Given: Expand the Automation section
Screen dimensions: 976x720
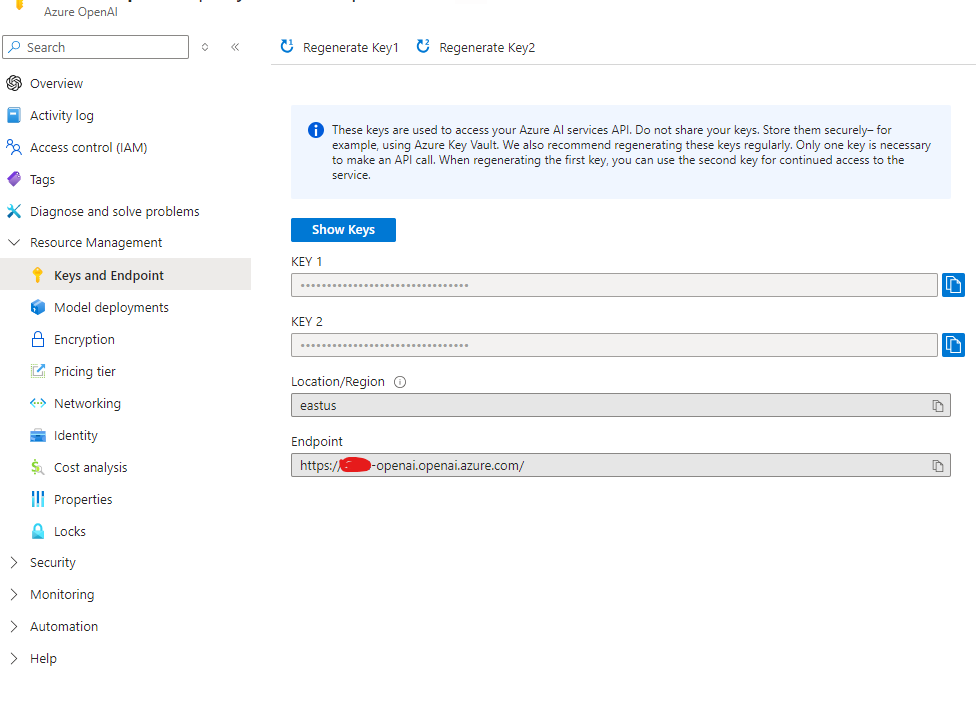Looking at the screenshot, I should [14, 626].
